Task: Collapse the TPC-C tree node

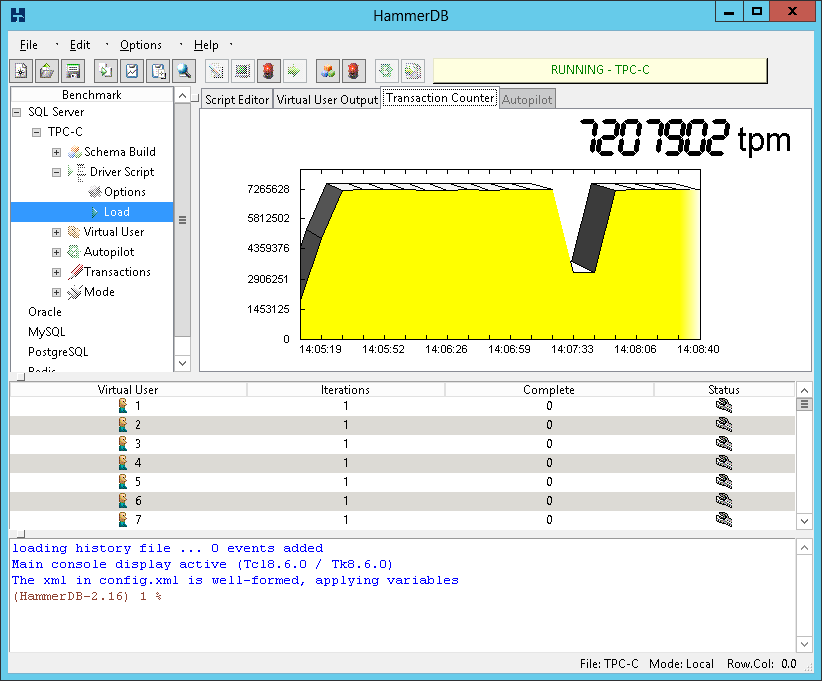Action: (36, 132)
